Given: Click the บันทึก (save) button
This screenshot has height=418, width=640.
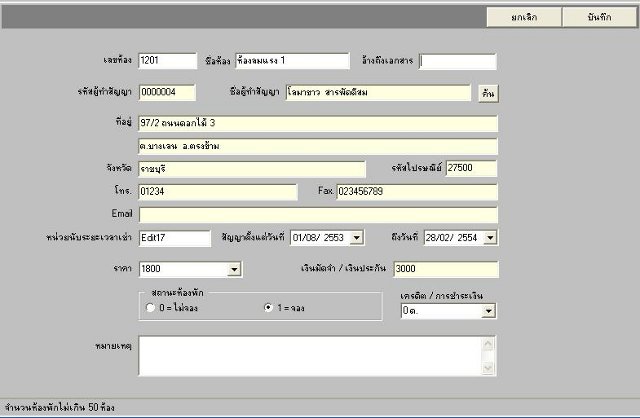Looking at the screenshot, I should (x=600, y=17).
